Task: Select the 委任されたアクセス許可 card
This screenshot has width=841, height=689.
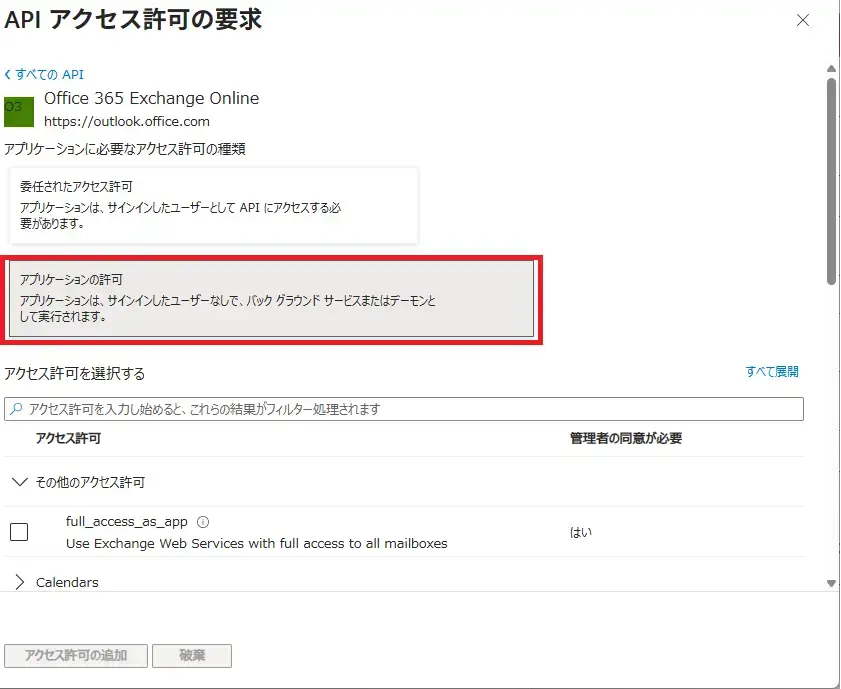Action: point(213,204)
